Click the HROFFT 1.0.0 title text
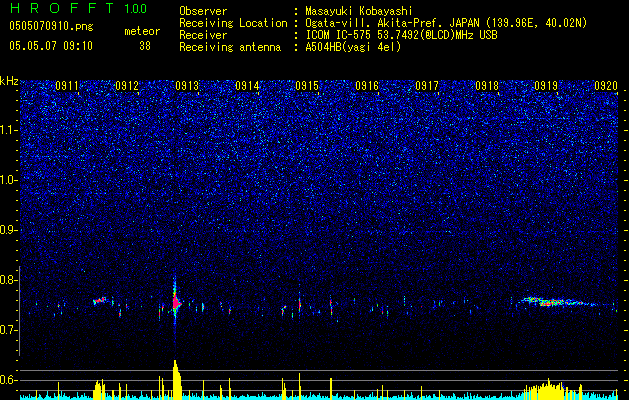Screen dimensions: 629x400 79,8
